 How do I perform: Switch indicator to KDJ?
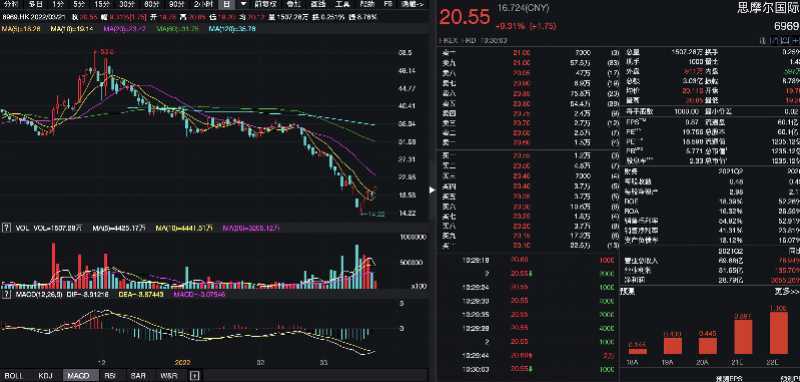point(45,376)
